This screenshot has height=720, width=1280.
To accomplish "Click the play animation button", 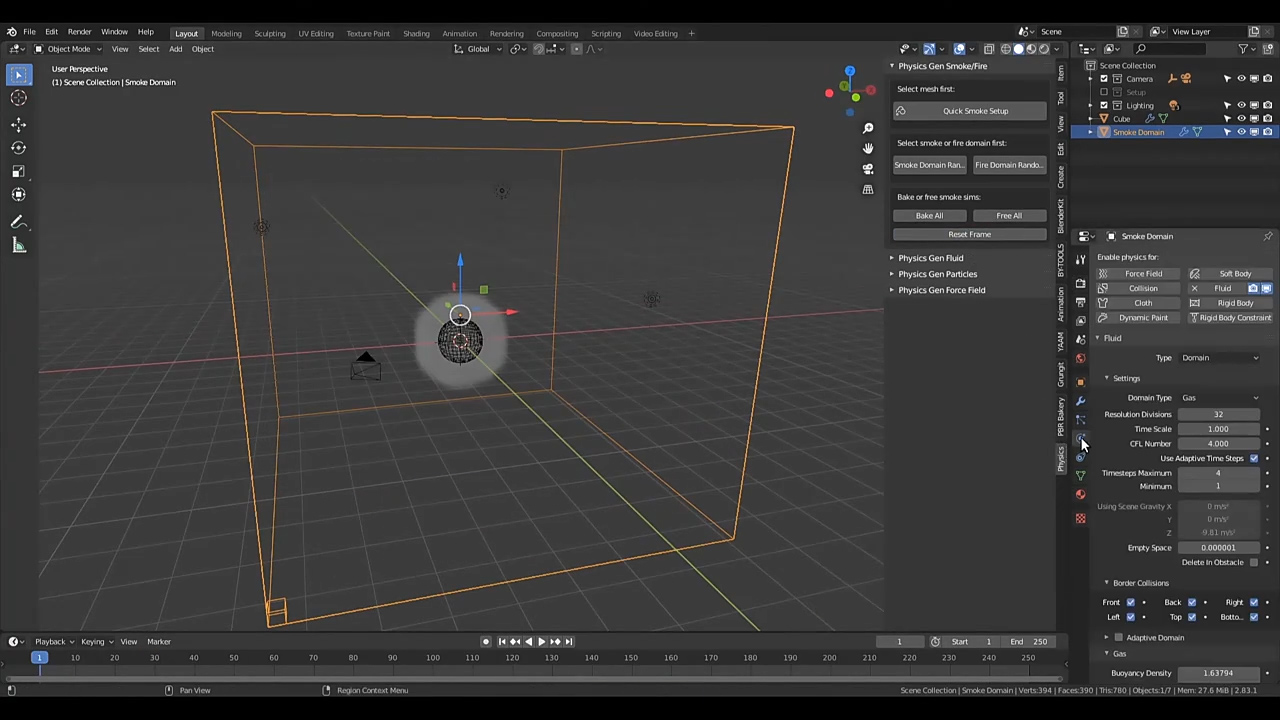I will pyautogui.click(x=541, y=642).
